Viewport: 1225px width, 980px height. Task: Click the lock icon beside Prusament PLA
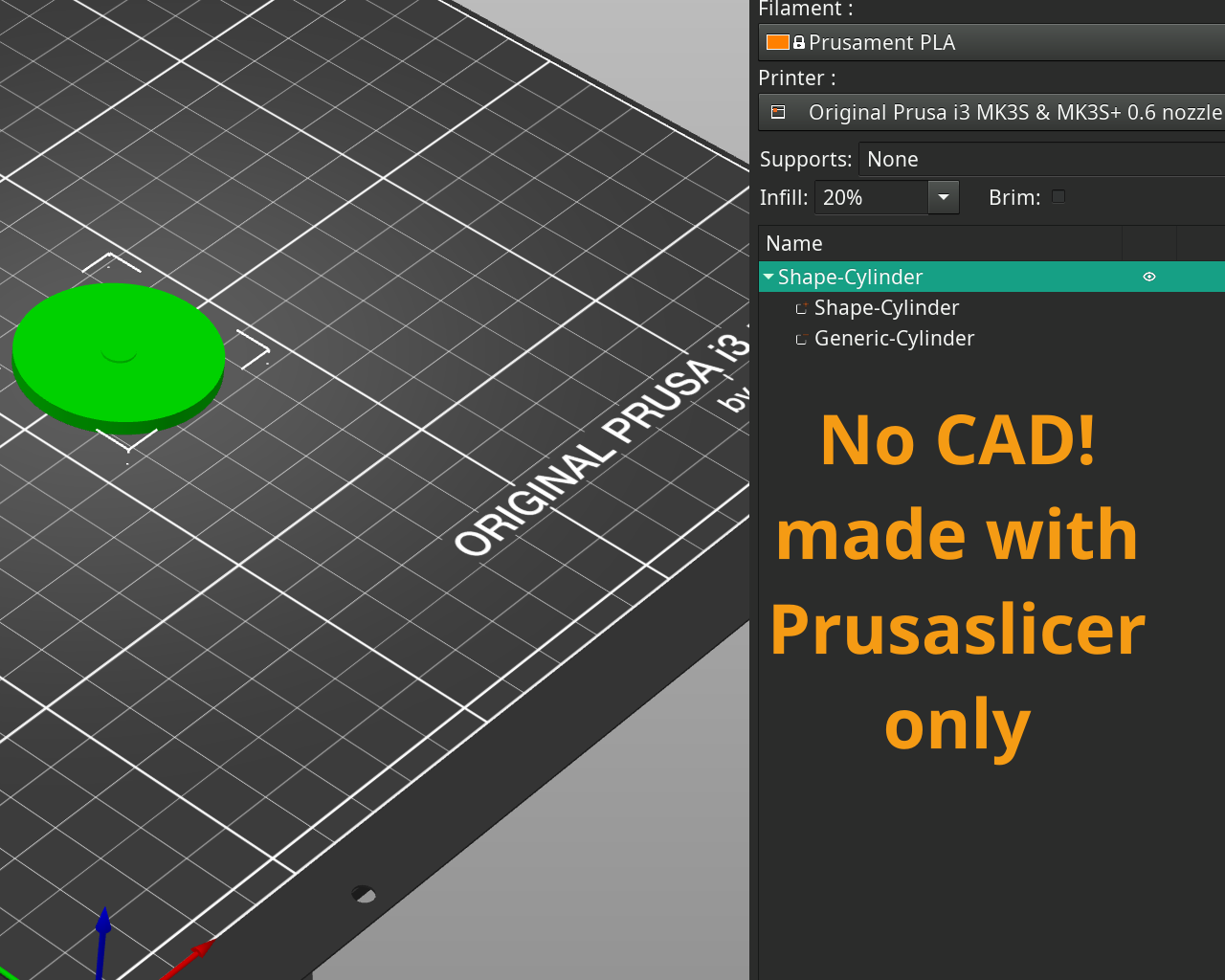(x=799, y=43)
